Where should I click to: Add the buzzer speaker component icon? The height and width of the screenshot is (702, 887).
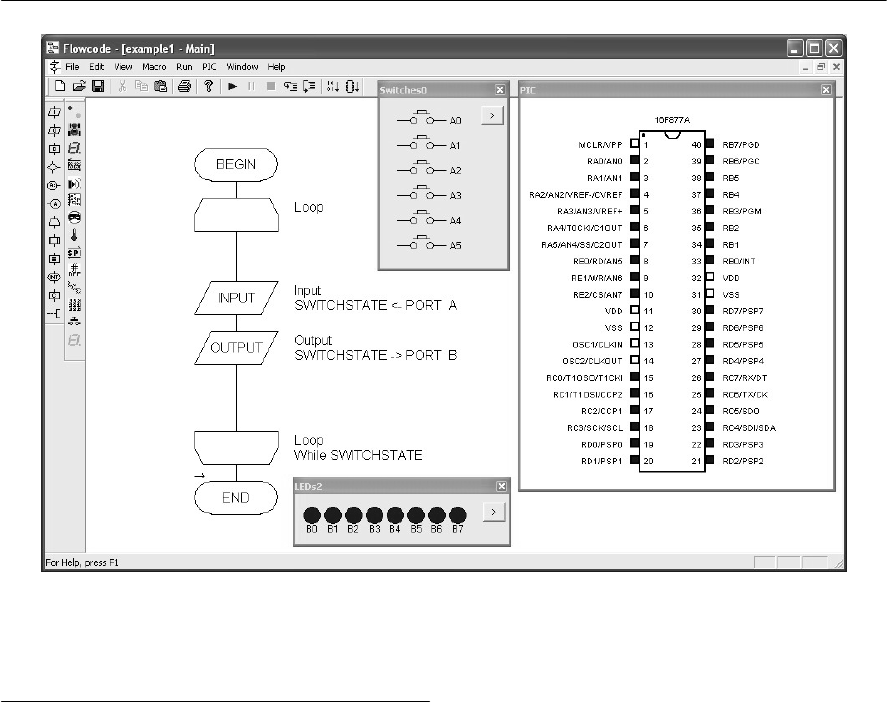pyautogui.click(x=74, y=184)
